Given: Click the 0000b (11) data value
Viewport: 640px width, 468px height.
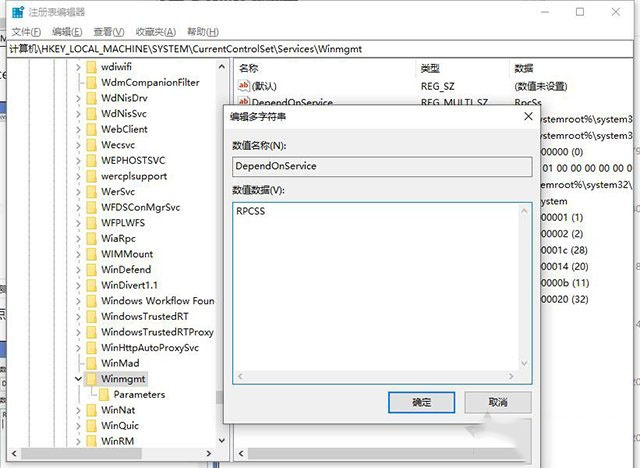Looking at the screenshot, I should coord(564,283).
